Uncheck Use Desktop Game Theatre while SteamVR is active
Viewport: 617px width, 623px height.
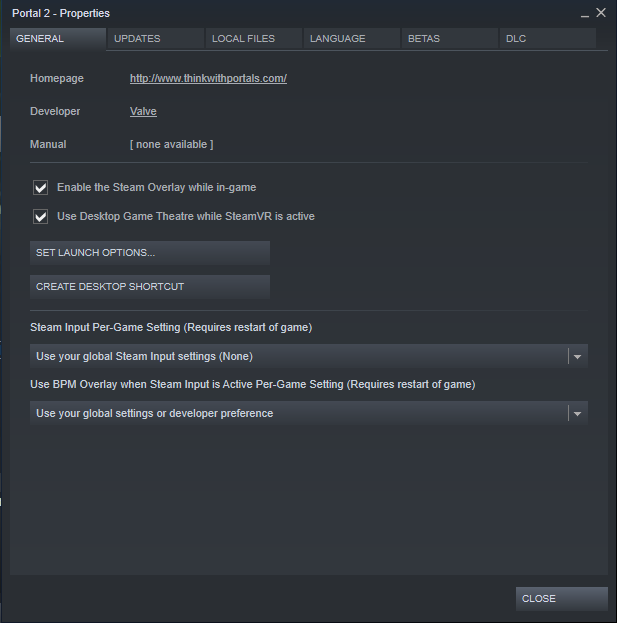click(41, 217)
